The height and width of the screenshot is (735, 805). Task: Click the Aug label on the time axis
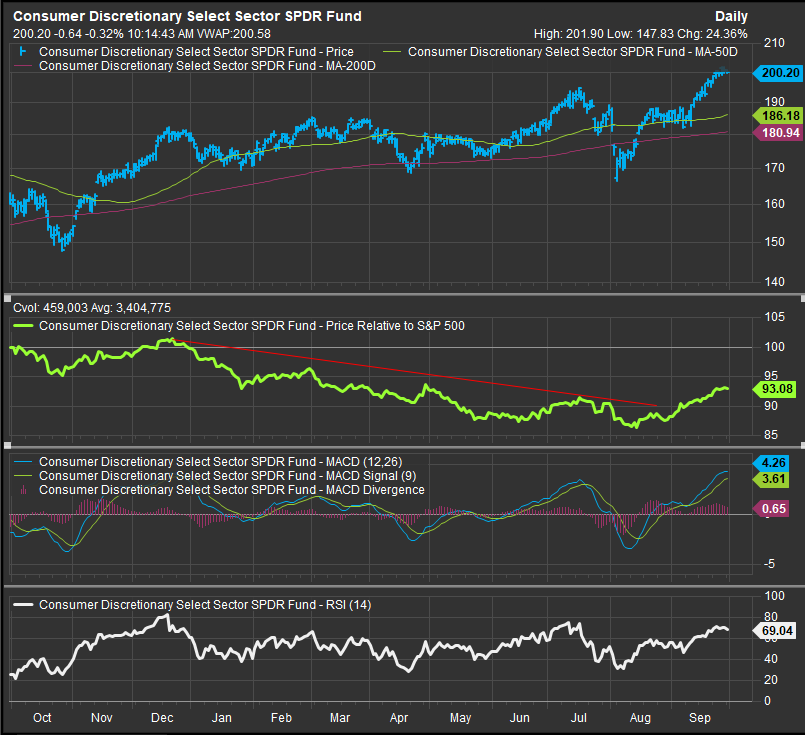(640, 718)
